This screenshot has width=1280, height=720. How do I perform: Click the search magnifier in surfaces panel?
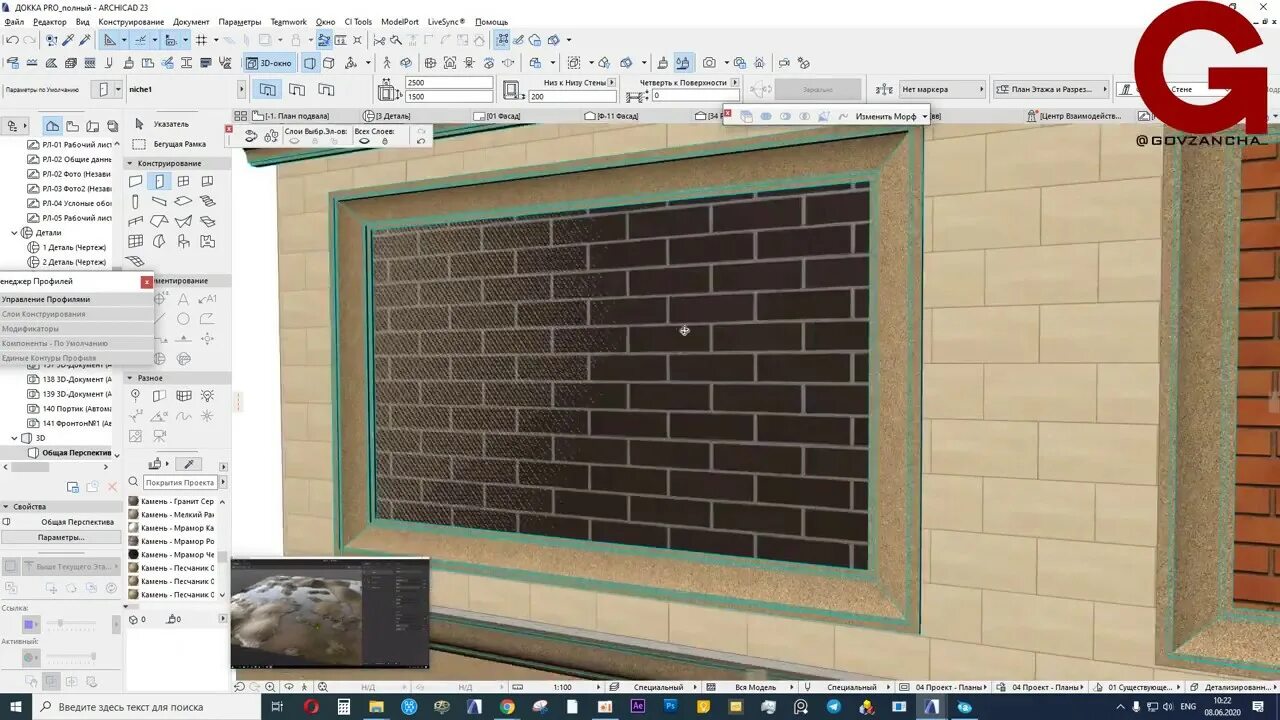point(134,482)
